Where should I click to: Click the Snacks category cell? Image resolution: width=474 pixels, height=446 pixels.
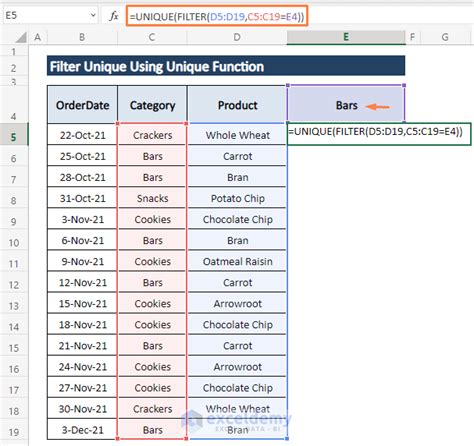click(x=152, y=198)
